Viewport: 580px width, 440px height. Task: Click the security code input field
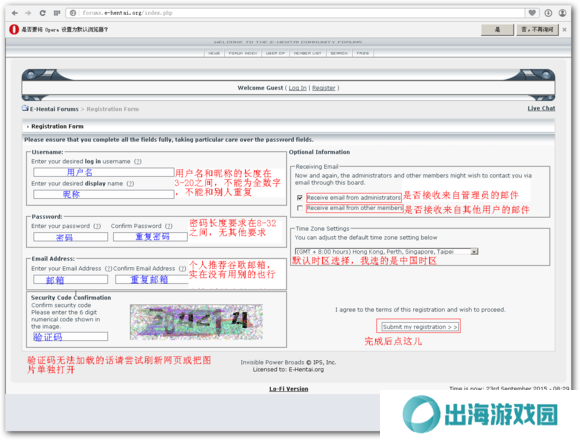pyautogui.click(x=70, y=336)
